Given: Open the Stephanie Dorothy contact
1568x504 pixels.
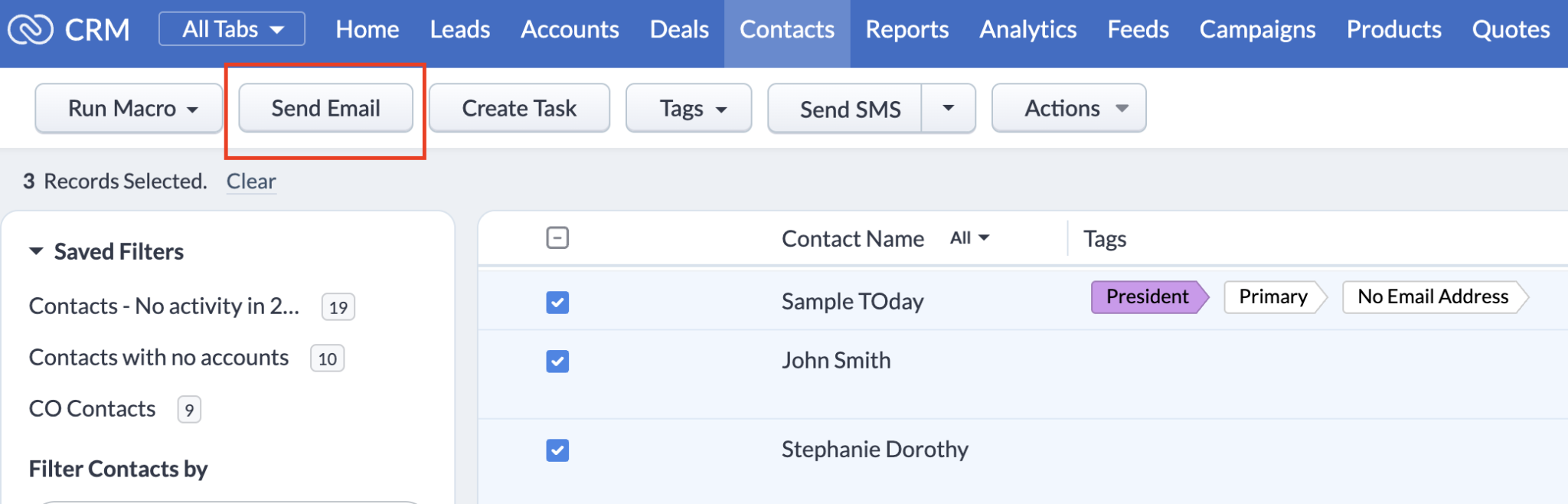Looking at the screenshot, I should tap(875, 450).
